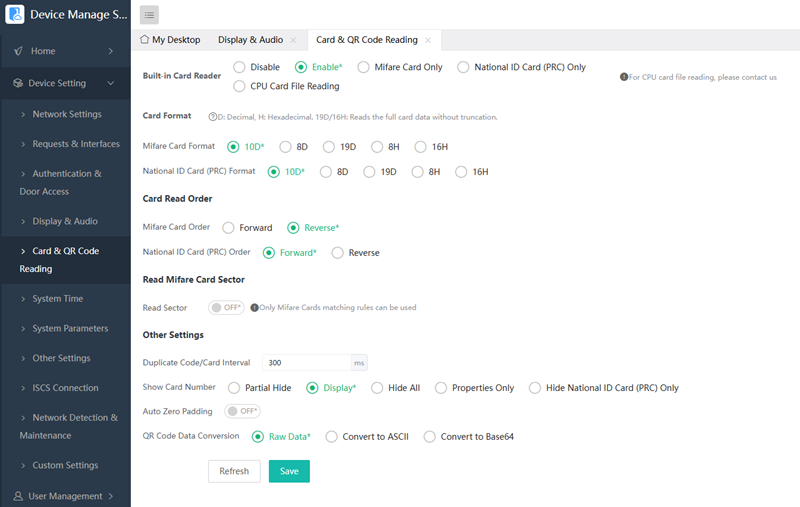Select 8D for National ID Card Format
This screenshot has height=507, width=800.
(326, 172)
